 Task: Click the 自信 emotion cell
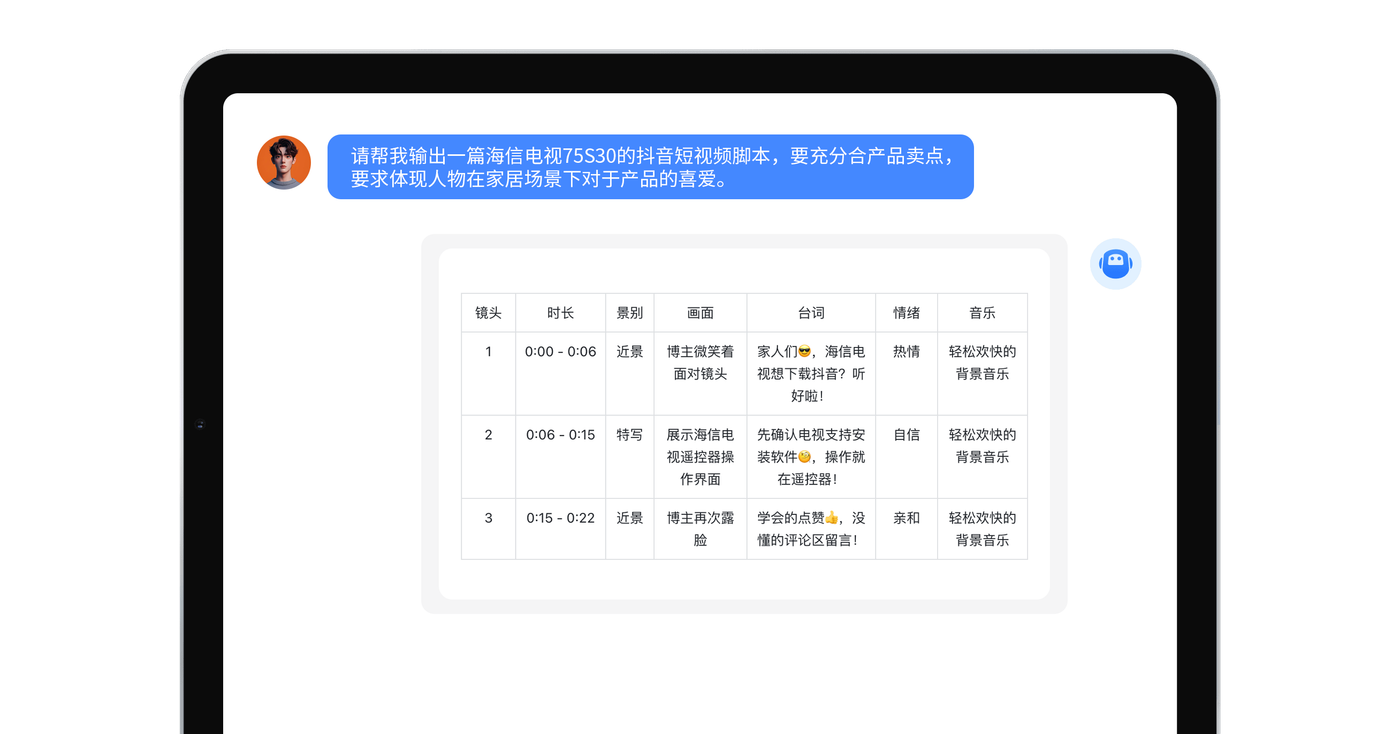tap(906, 457)
